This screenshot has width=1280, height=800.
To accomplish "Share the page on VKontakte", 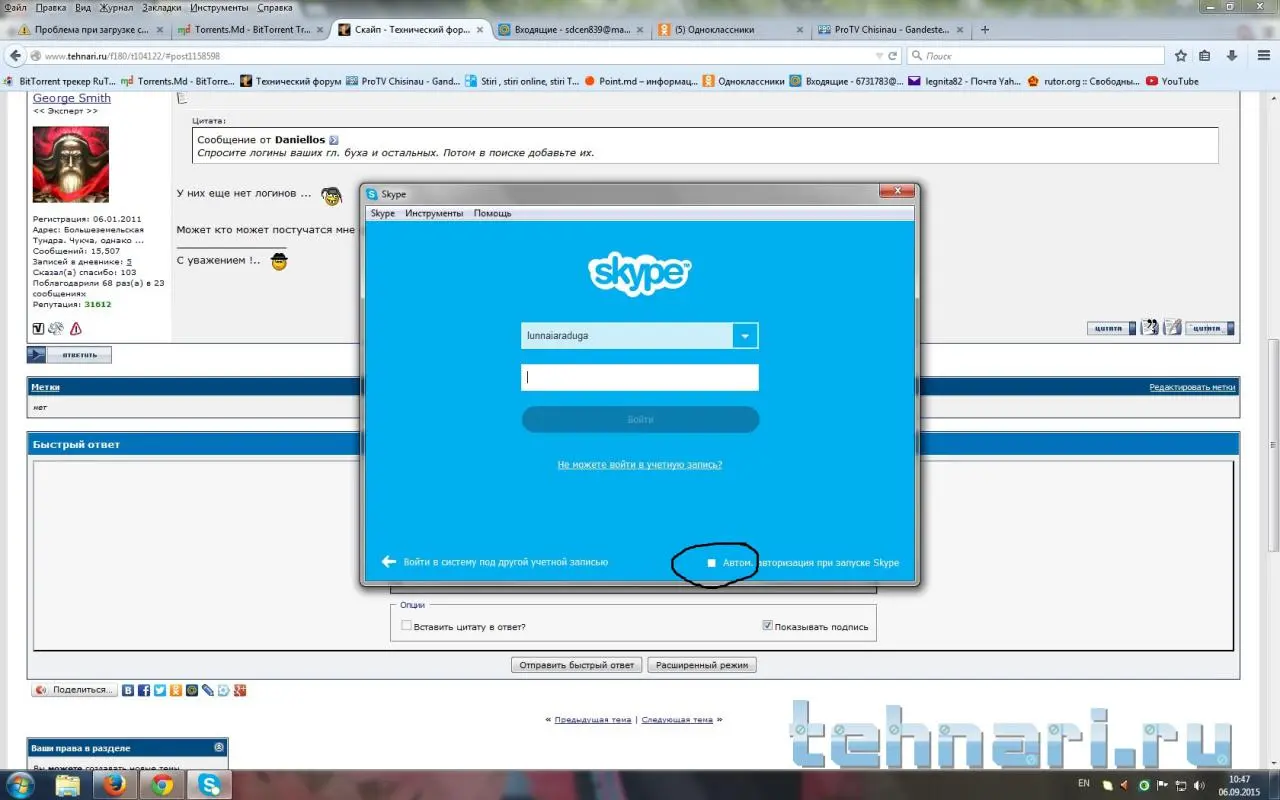I will (128, 690).
